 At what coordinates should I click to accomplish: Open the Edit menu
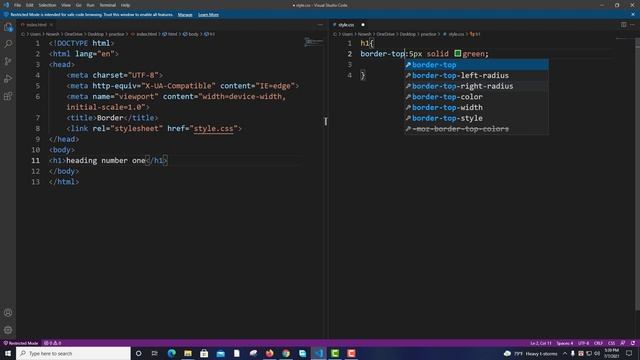point(29,5)
